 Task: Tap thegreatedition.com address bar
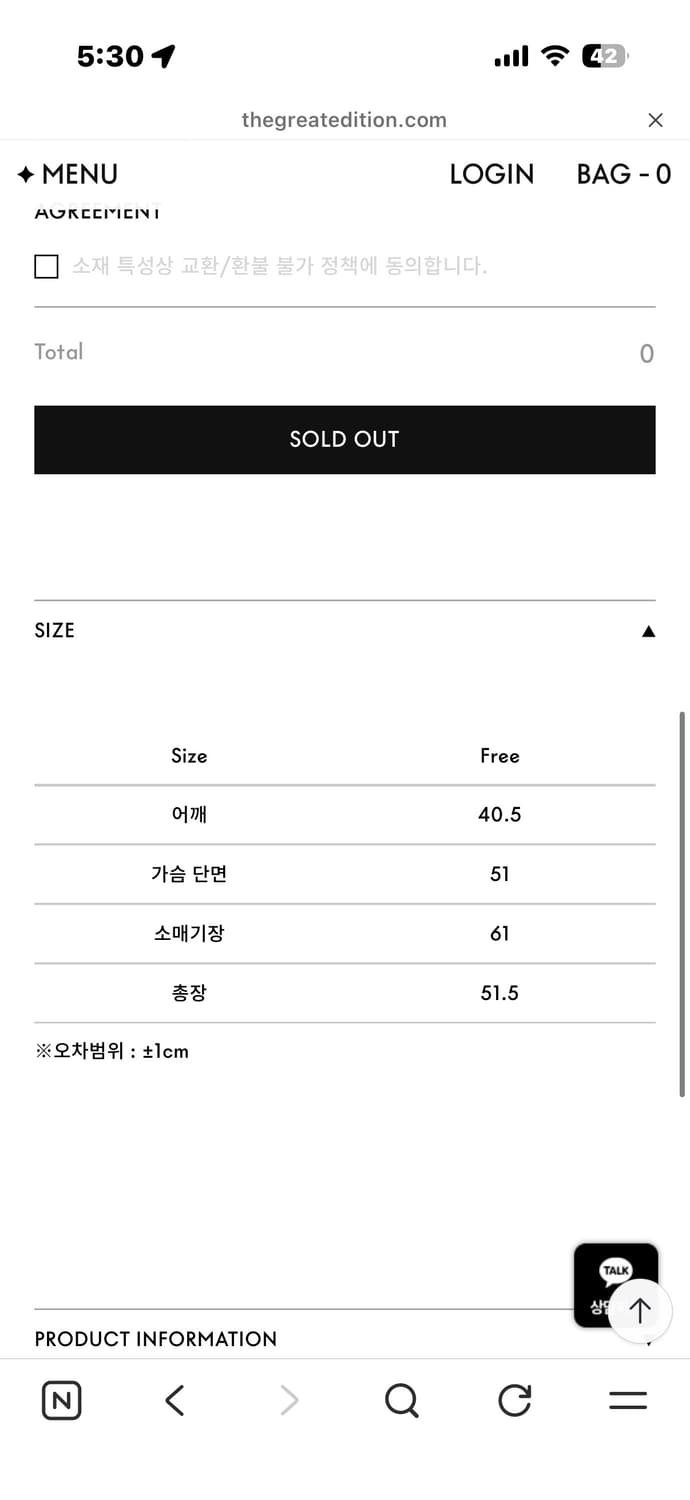pos(344,119)
